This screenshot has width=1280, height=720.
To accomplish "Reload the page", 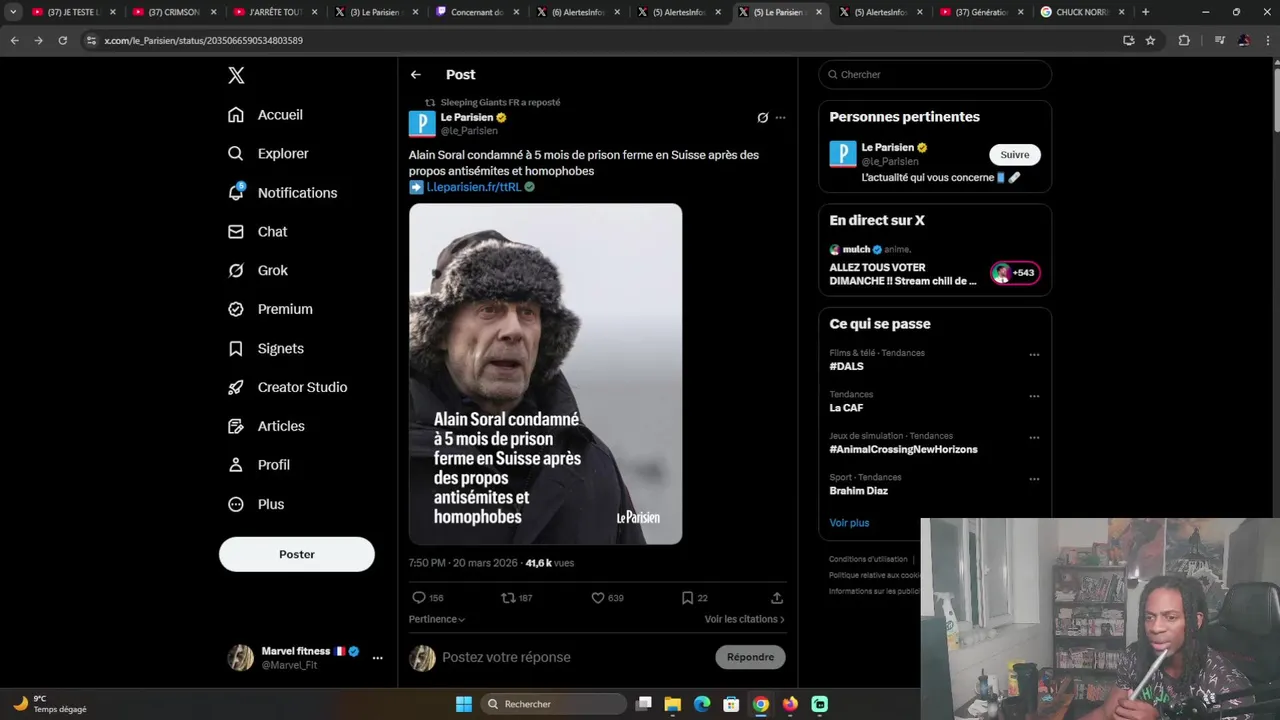I will (63, 40).
